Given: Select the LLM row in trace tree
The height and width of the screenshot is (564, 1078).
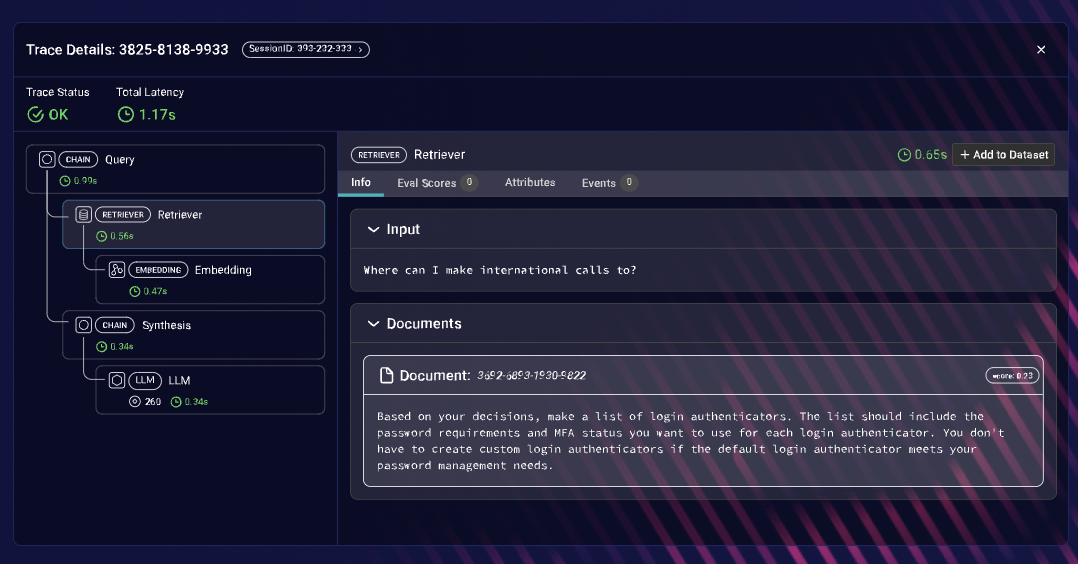Looking at the screenshot, I should click(x=210, y=390).
